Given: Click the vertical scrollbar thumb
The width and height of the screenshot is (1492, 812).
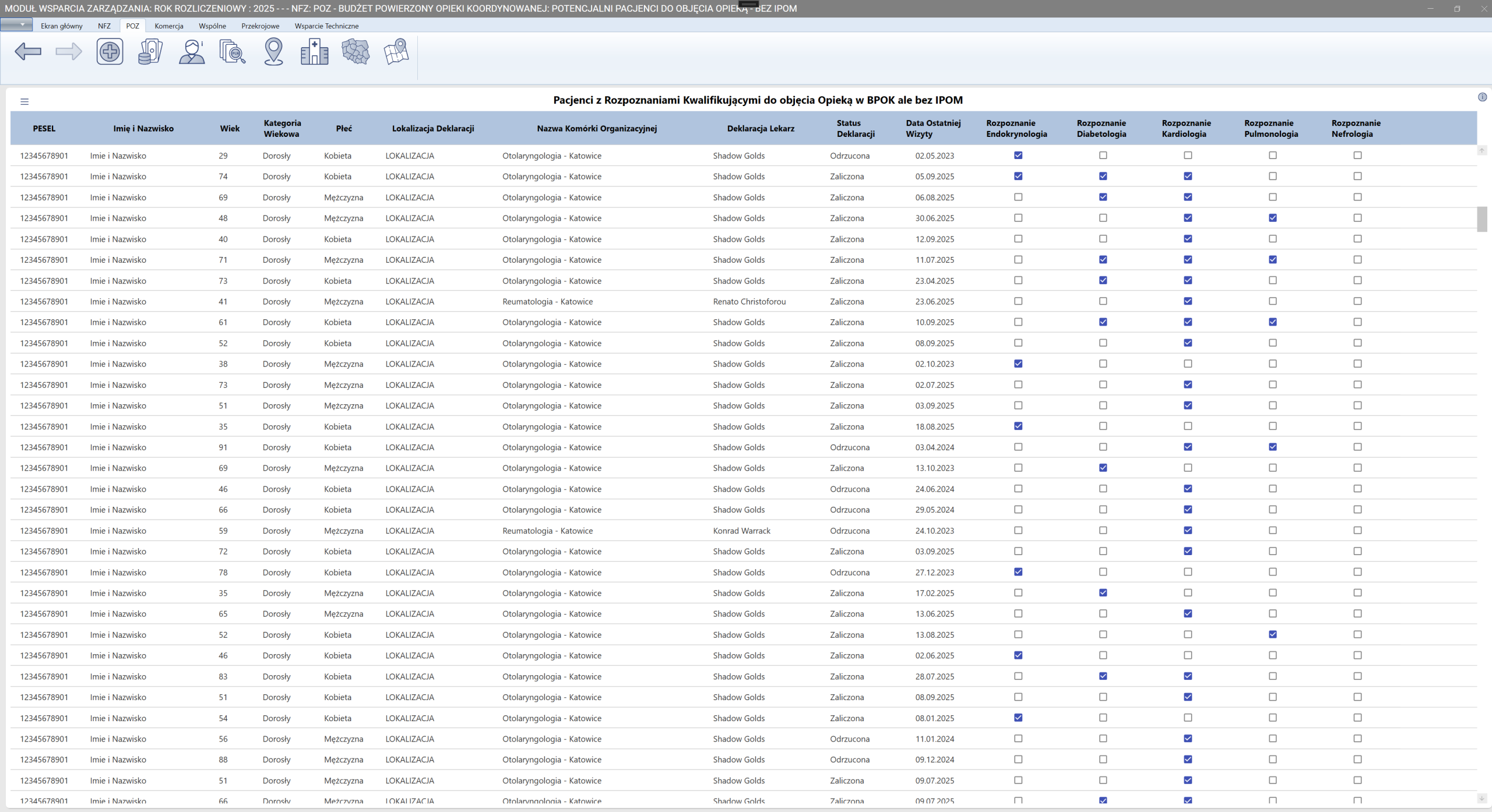Looking at the screenshot, I should [1482, 219].
